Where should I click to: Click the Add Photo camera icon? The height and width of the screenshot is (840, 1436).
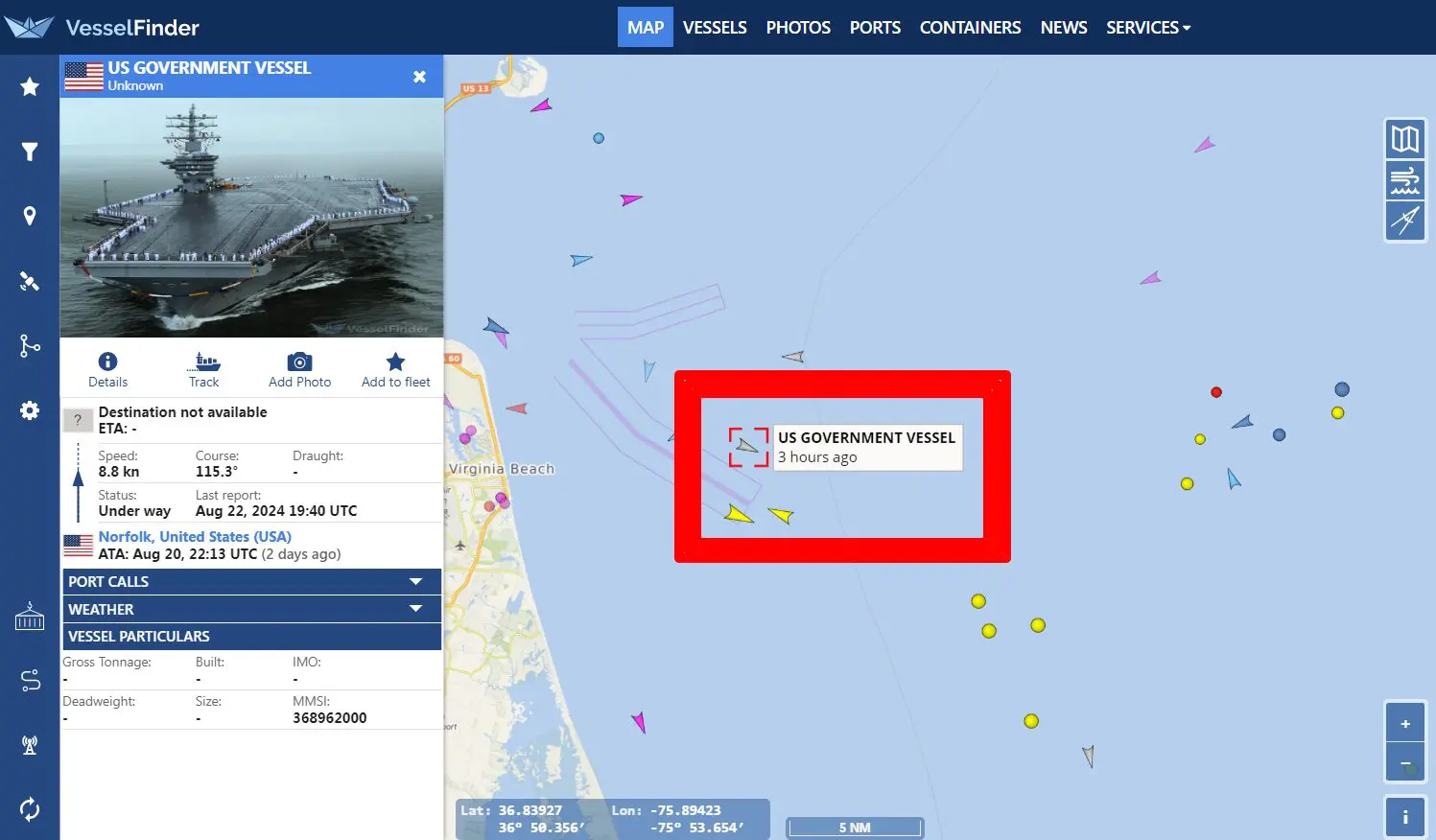(x=299, y=362)
